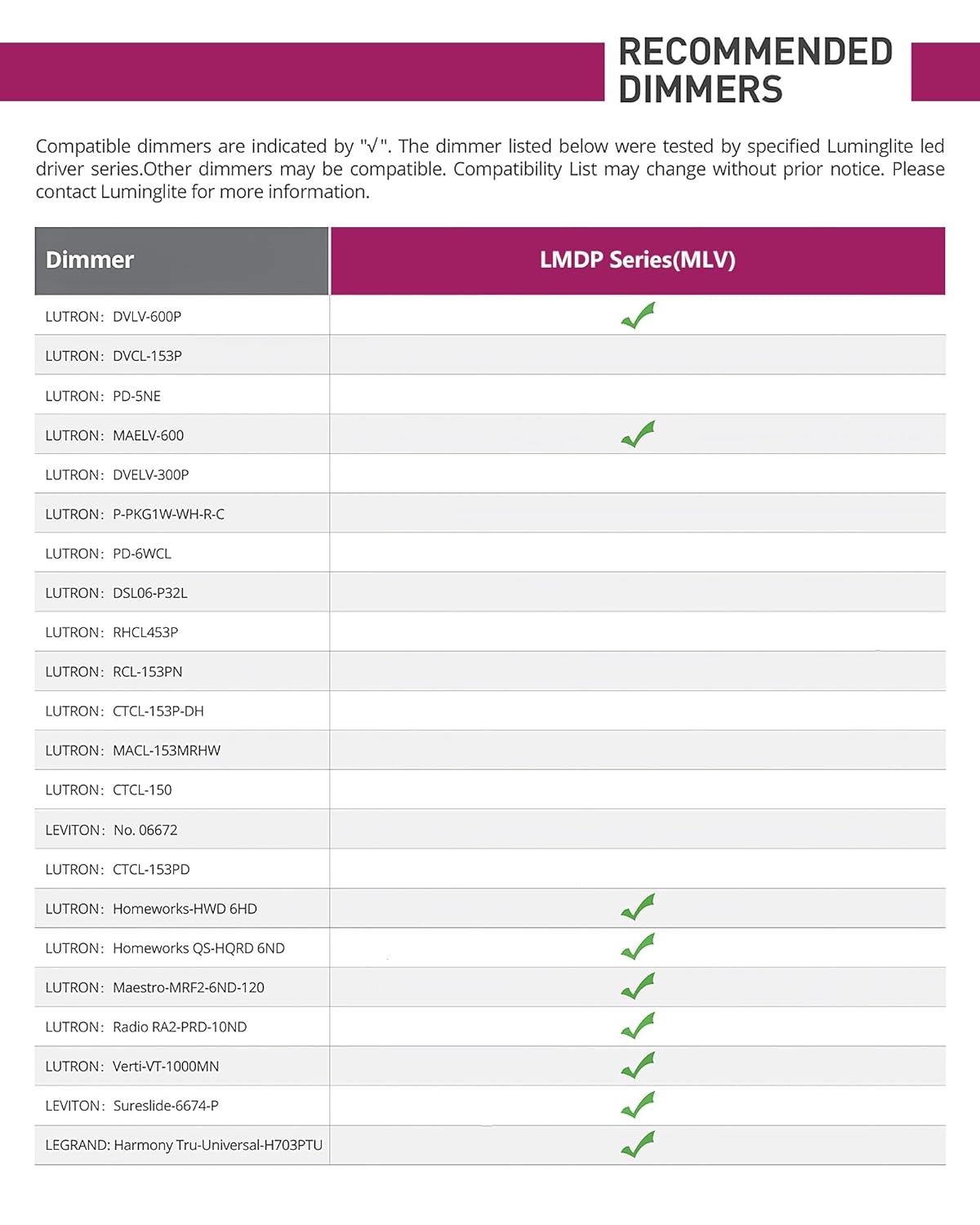Select the LUTRON MACL-153MRHW row label
980x1225 pixels.
coord(132,751)
